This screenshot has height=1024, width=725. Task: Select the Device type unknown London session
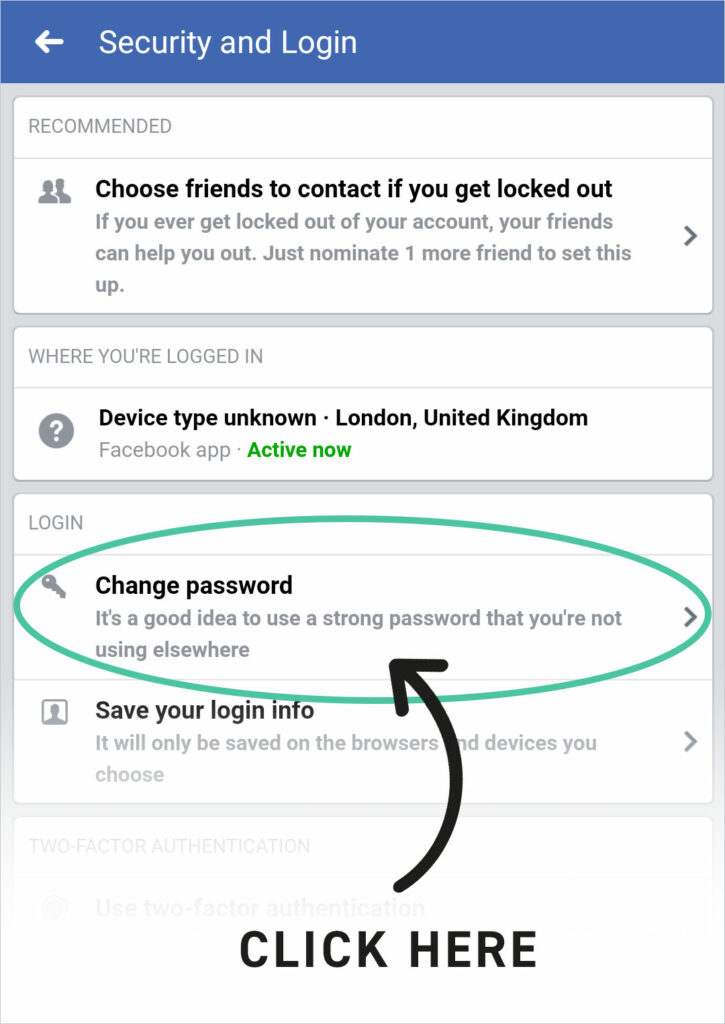[362, 434]
